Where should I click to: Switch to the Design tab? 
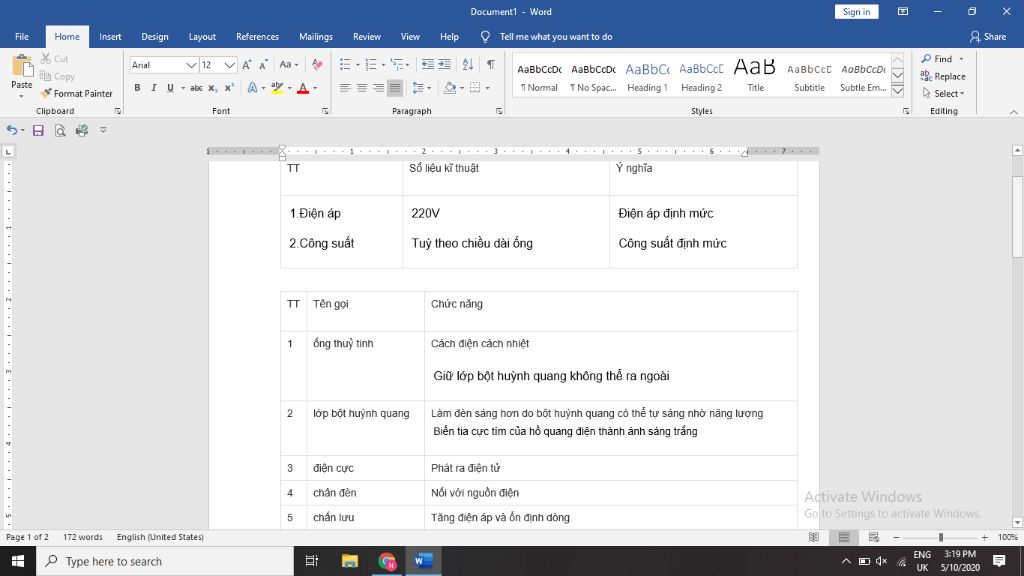tap(155, 37)
